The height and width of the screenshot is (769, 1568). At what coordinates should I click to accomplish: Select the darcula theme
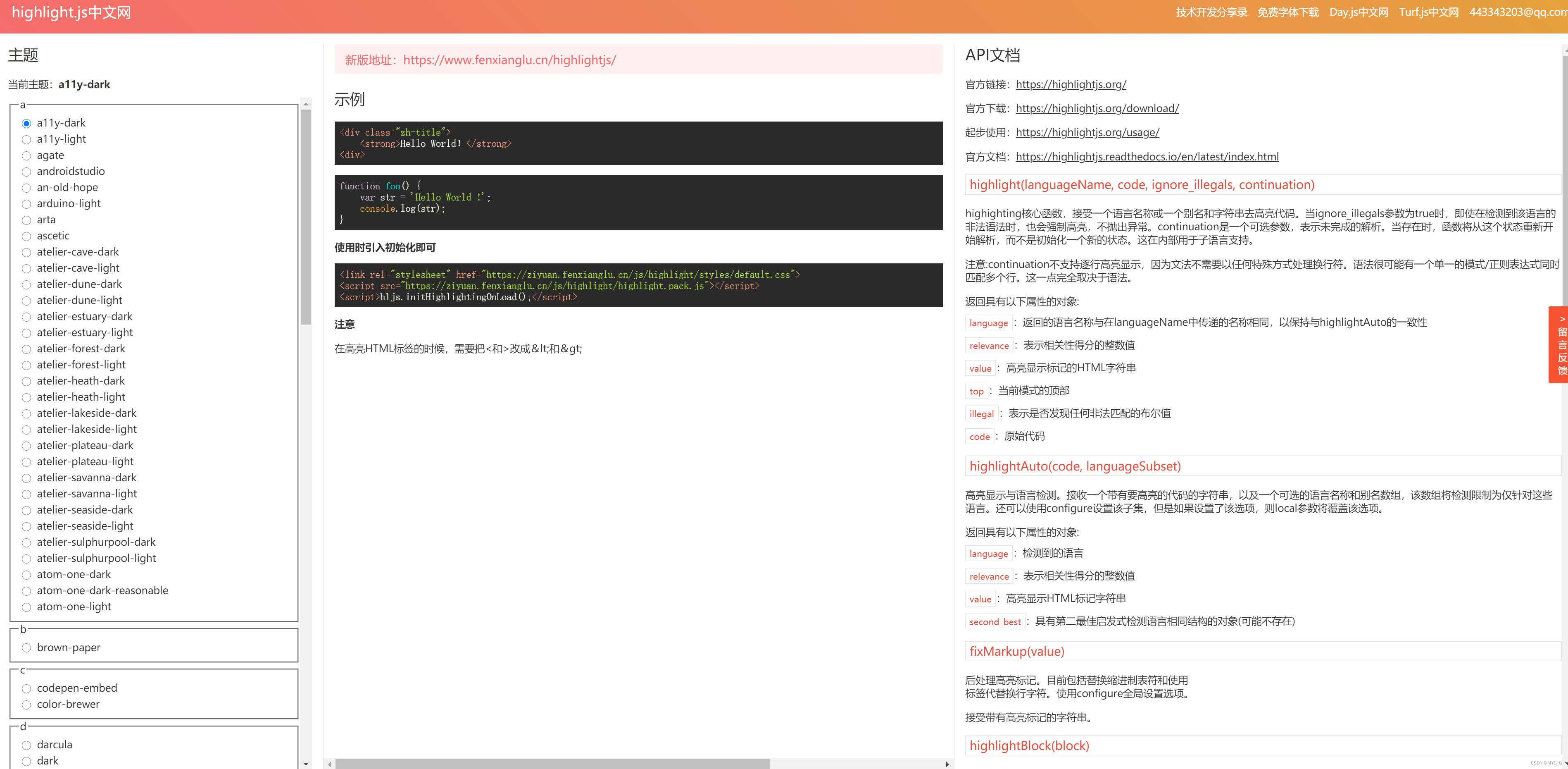tap(26, 745)
